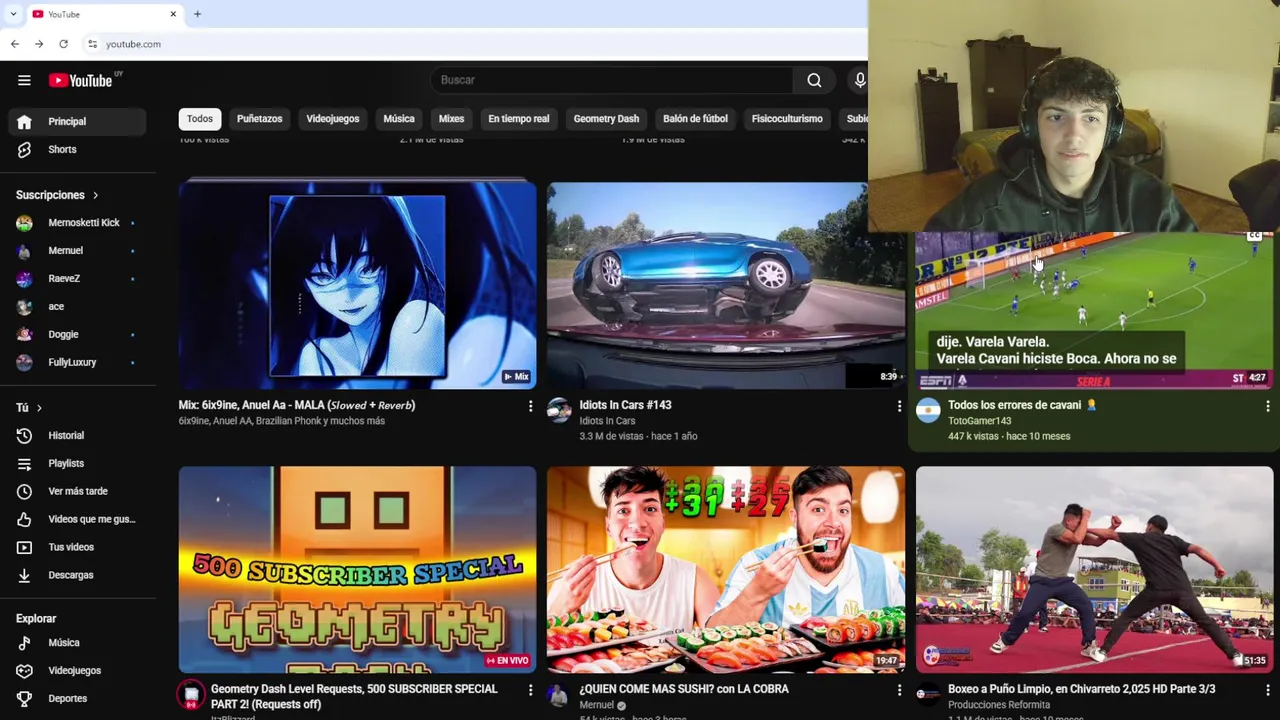Screen dimensions: 1280x720
Task: Go back in browser
Action: coord(15,44)
